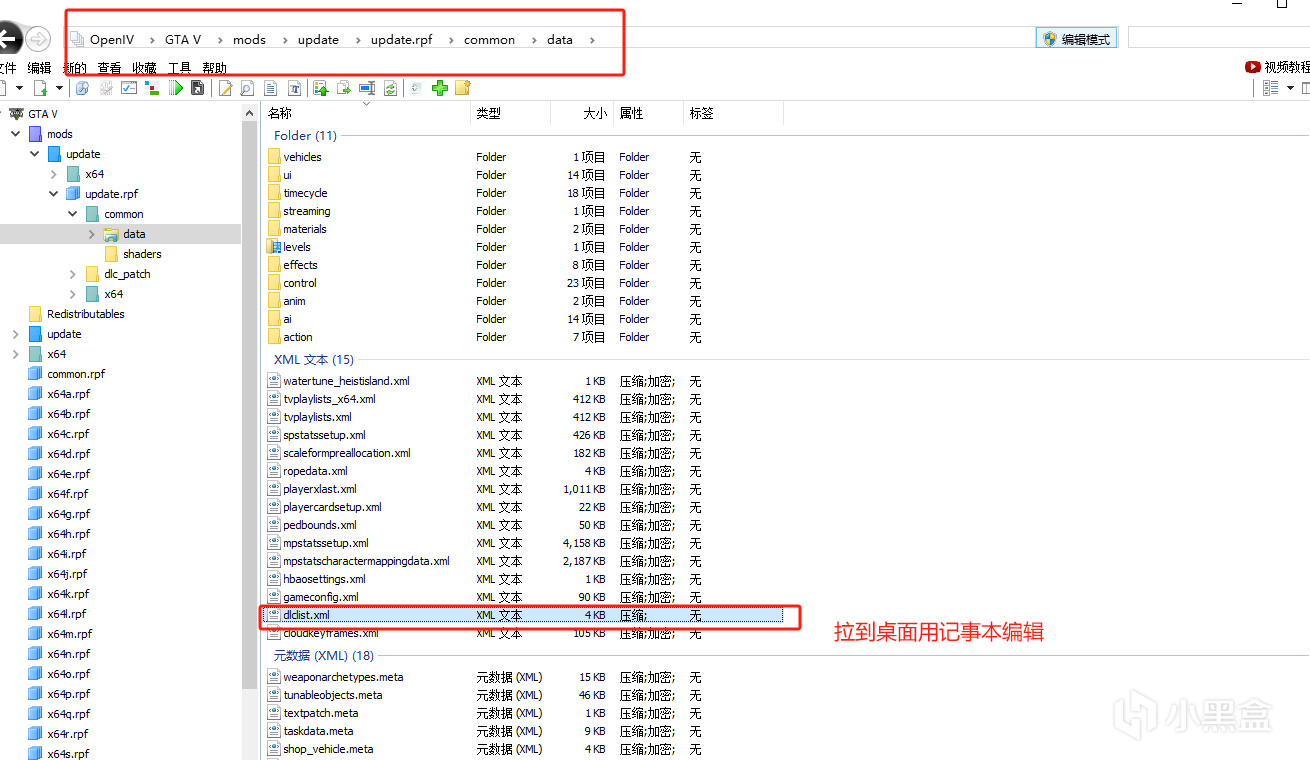The width and height of the screenshot is (1310, 760).
Task: Click the checklist window toolbar icon
Action: pyautogui.click(x=129, y=88)
